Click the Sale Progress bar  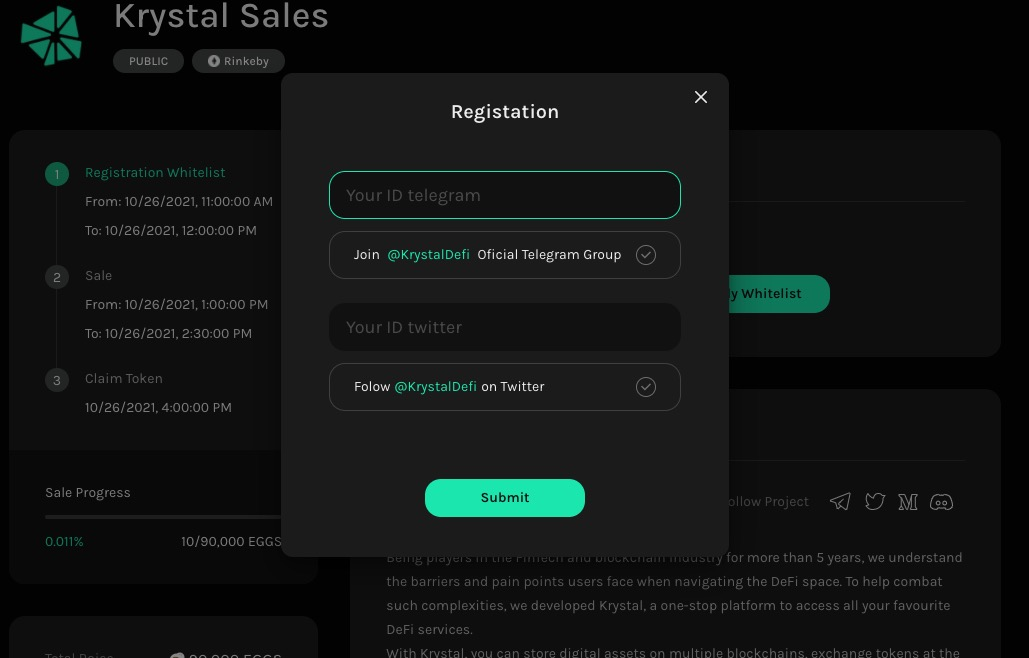[x=162, y=517]
